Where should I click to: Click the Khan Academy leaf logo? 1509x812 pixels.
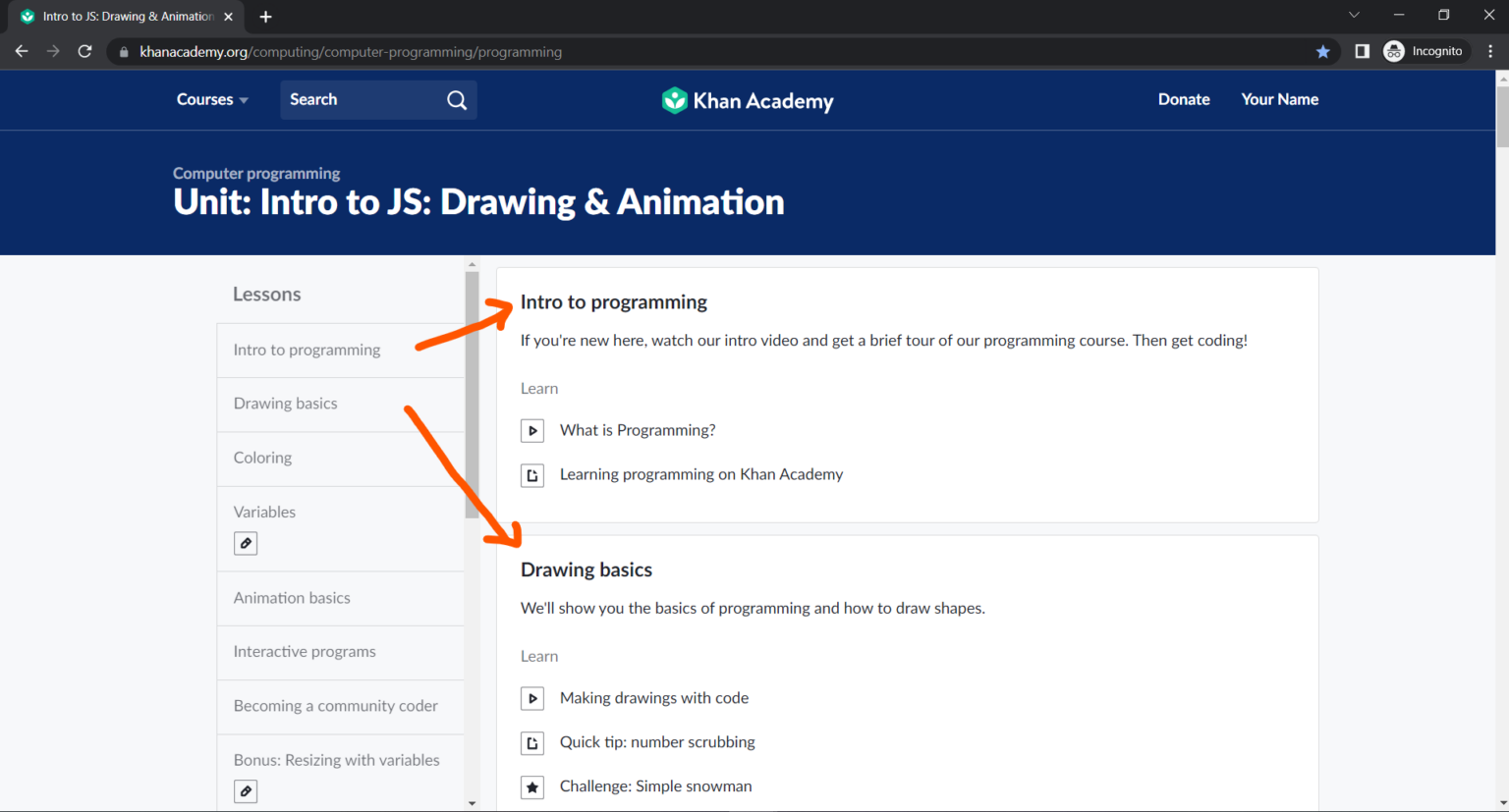tap(675, 100)
